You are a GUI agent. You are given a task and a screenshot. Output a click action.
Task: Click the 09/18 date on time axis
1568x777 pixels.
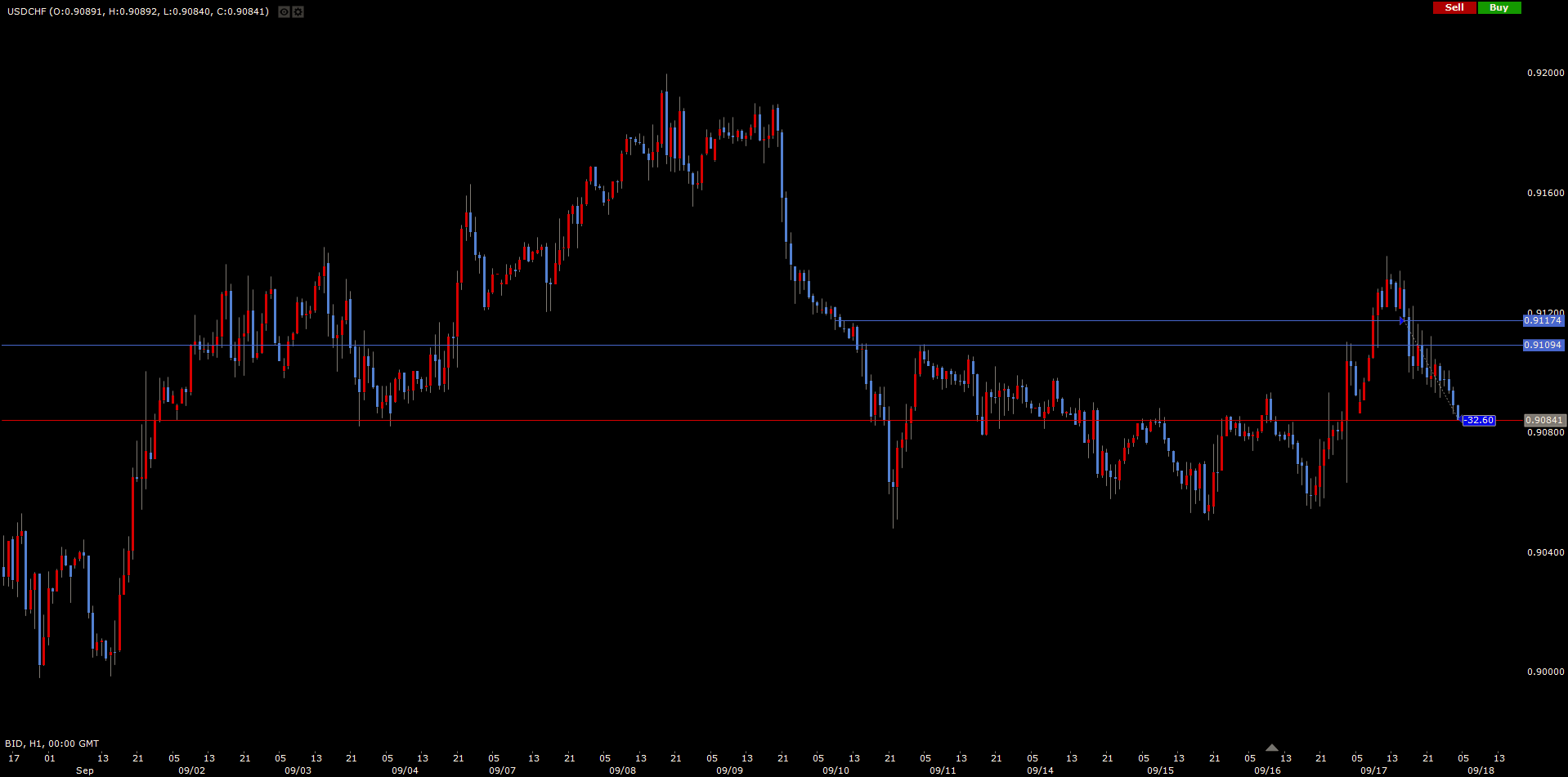tap(1481, 770)
